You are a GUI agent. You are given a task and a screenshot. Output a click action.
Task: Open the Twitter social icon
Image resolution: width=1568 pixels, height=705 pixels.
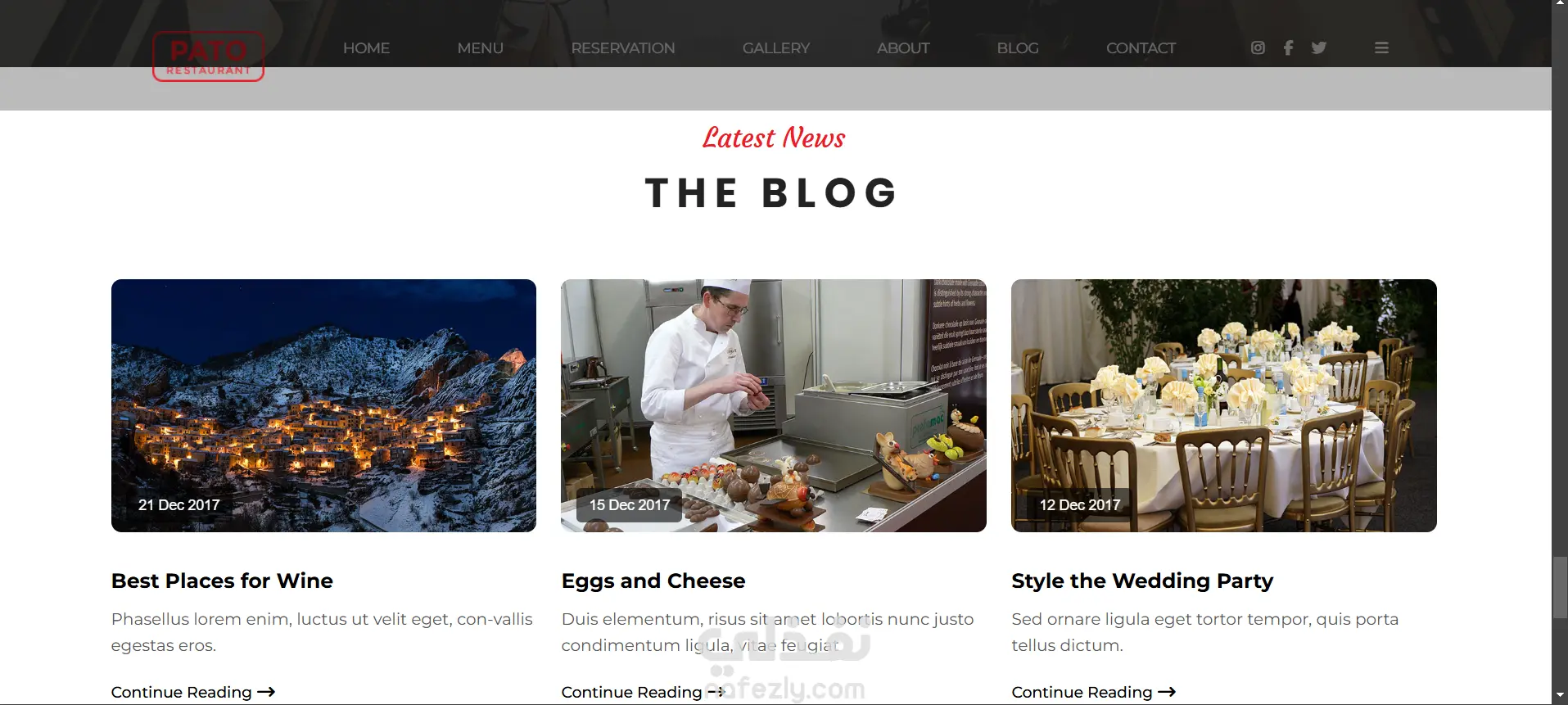[x=1318, y=47]
